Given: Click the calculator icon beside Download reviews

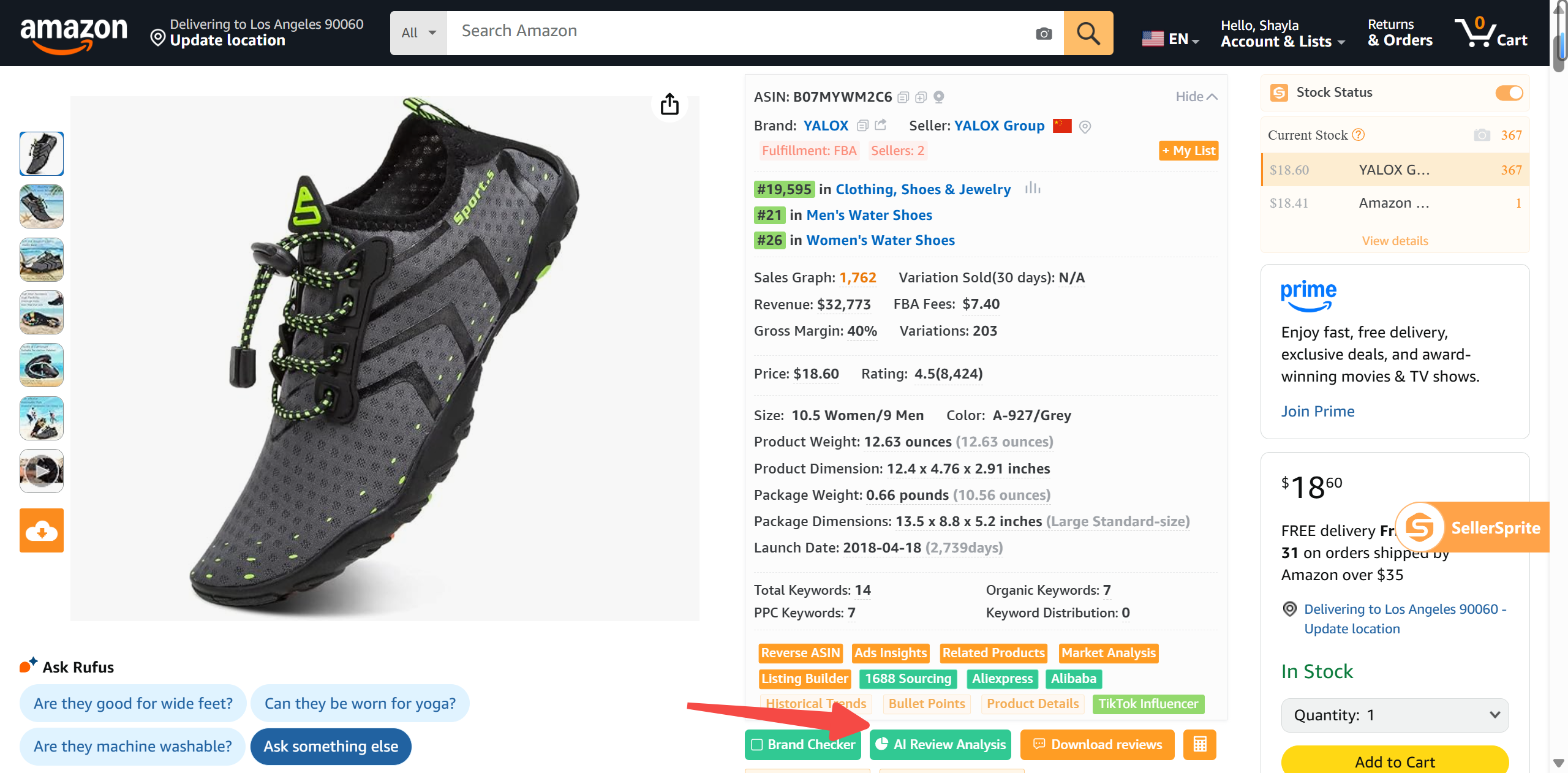Looking at the screenshot, I should 1199,744.
